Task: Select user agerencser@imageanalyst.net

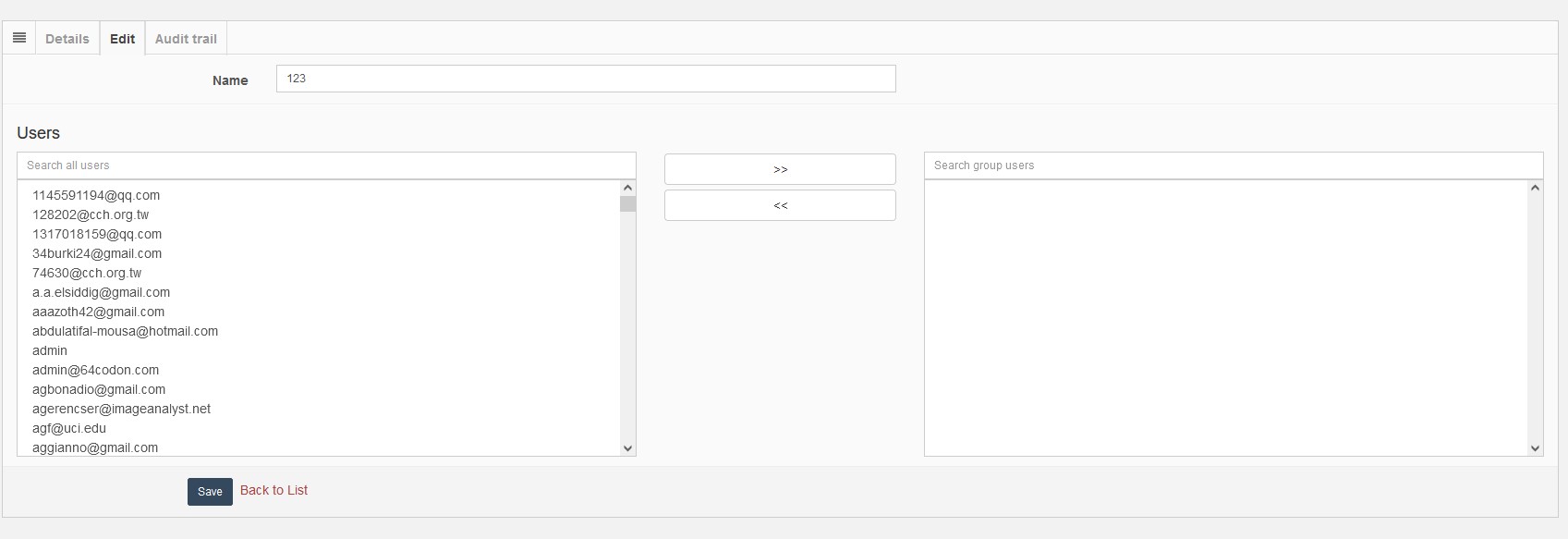Action: click(x=121, y=409)
